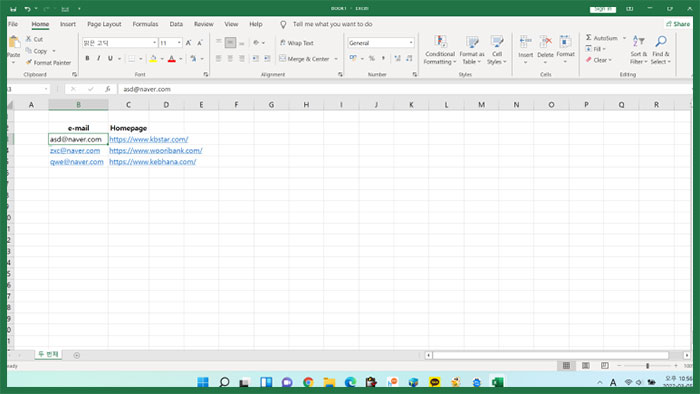Open Format as Table
Viewport: 700px width, 394px height.
coord(471,50)
